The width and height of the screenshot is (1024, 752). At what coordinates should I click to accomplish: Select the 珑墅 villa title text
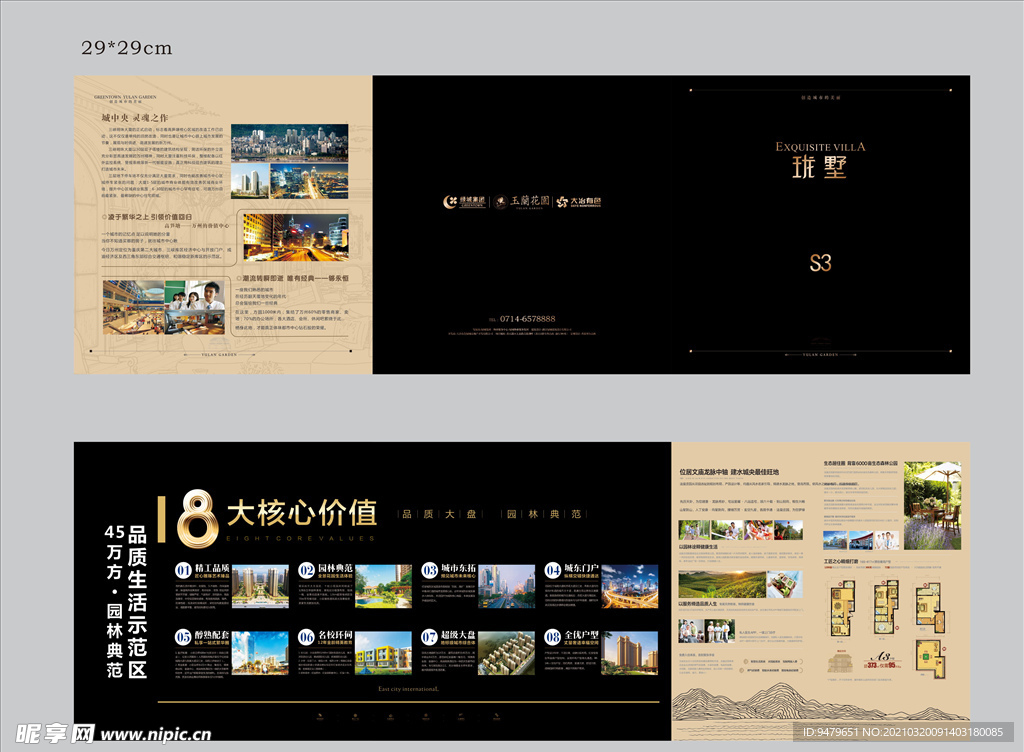[820, 169]
